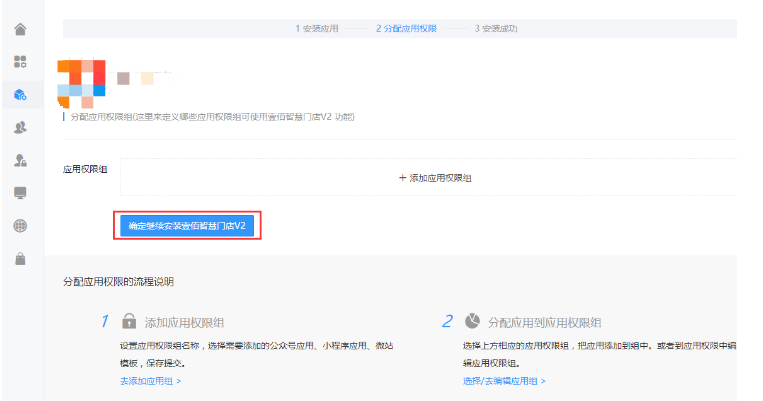The image size is (763, 401).
Task: Select step 2 分配应用权限
Action: pyautogui.click(x=406, y=28)
